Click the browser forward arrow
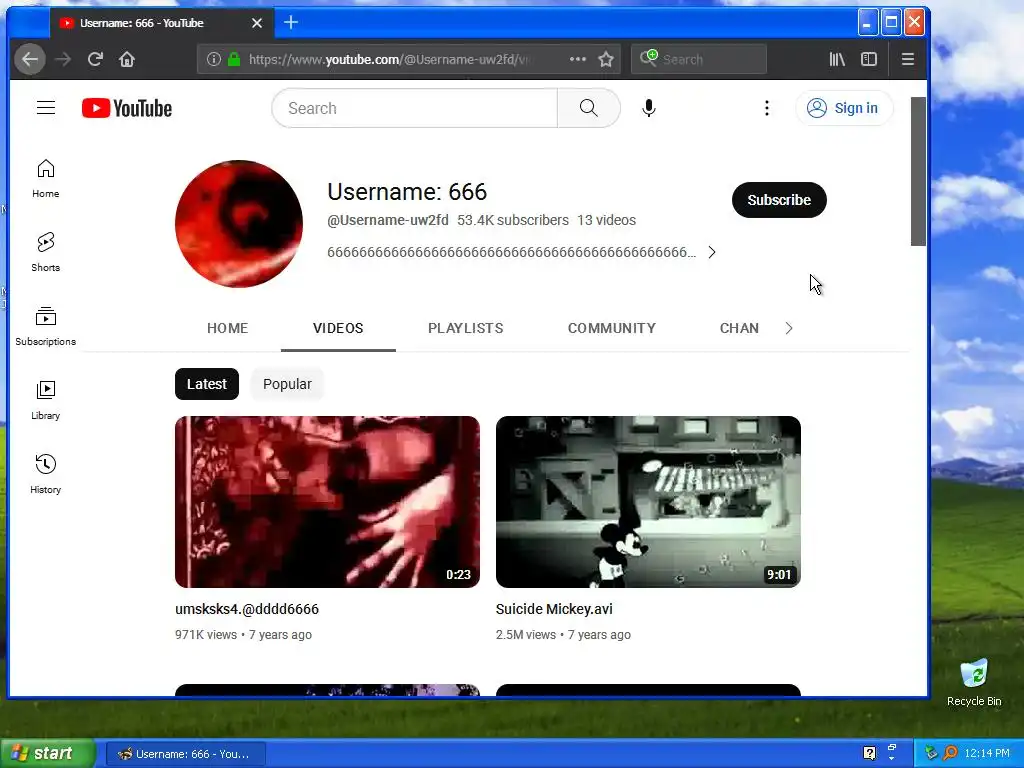1024x768 pixels. (x=63, y=59)
